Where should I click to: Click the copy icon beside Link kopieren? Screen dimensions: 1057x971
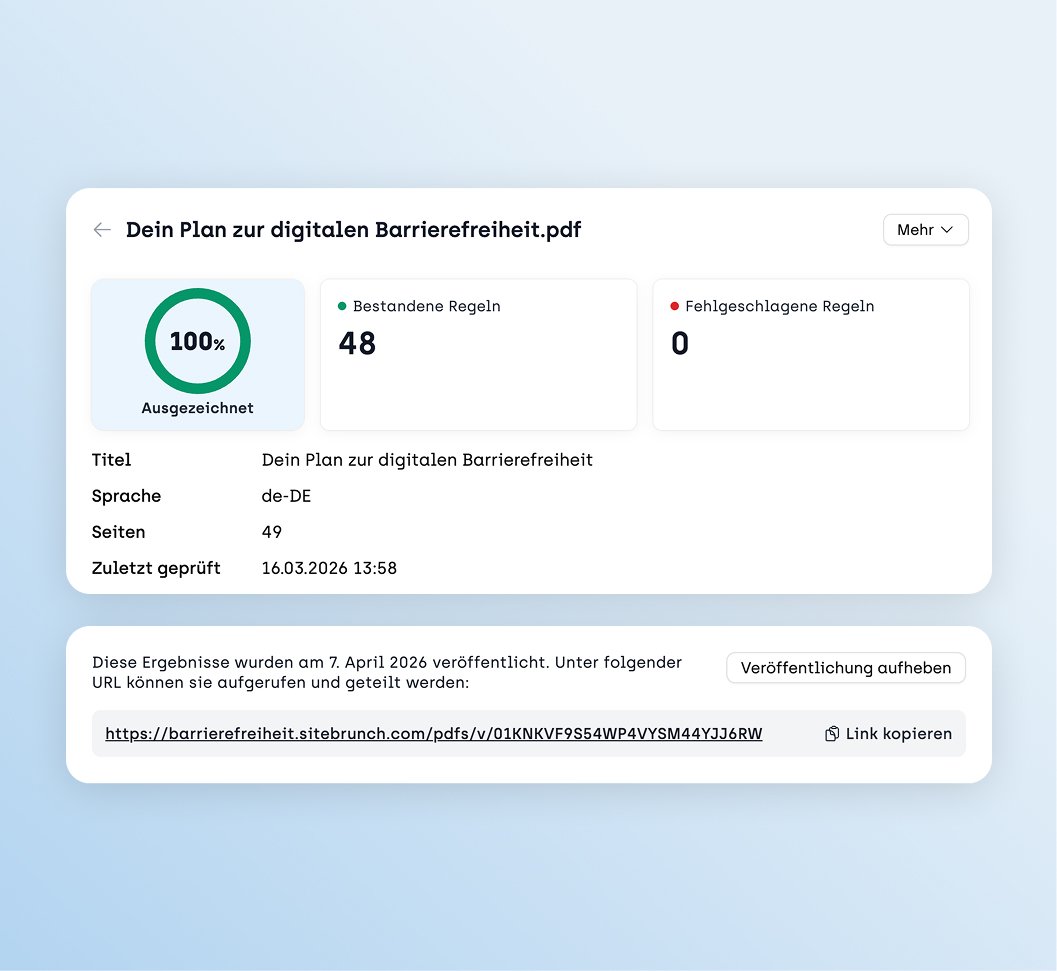click(x=831, y=733)
